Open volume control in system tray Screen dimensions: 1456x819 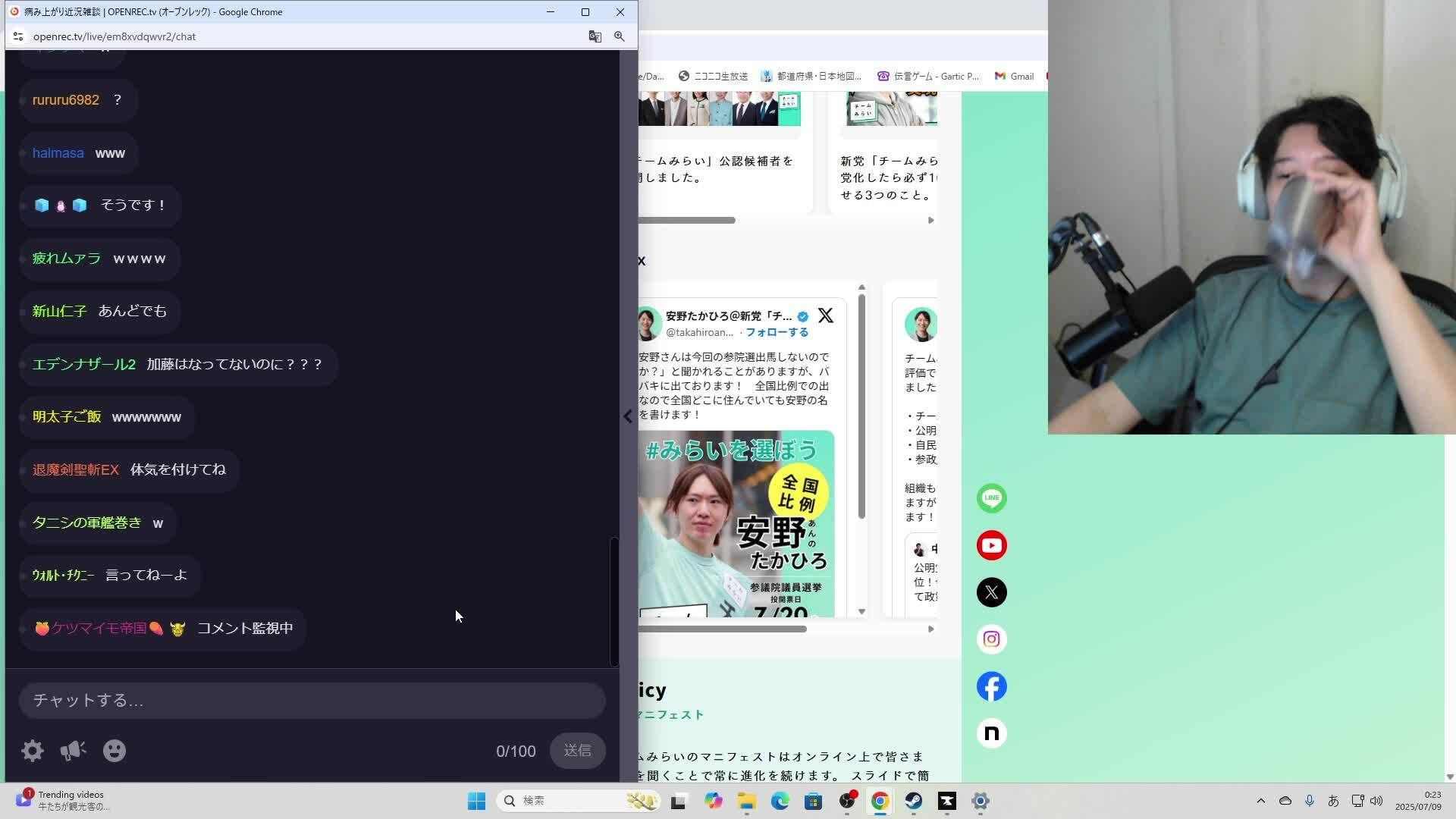point(1376,801)
